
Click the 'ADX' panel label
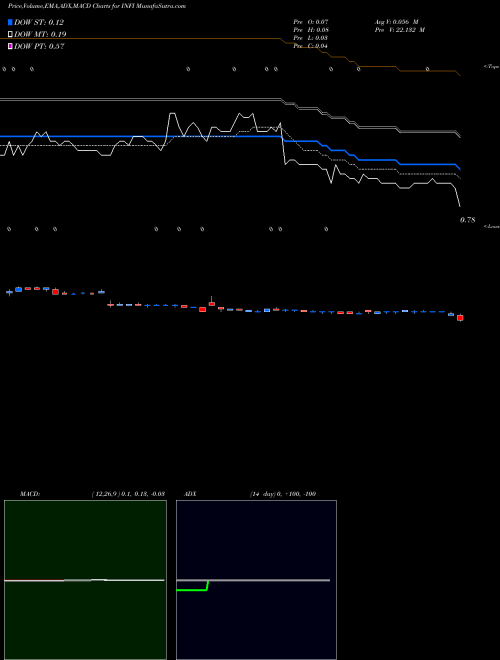pos(190,494)
